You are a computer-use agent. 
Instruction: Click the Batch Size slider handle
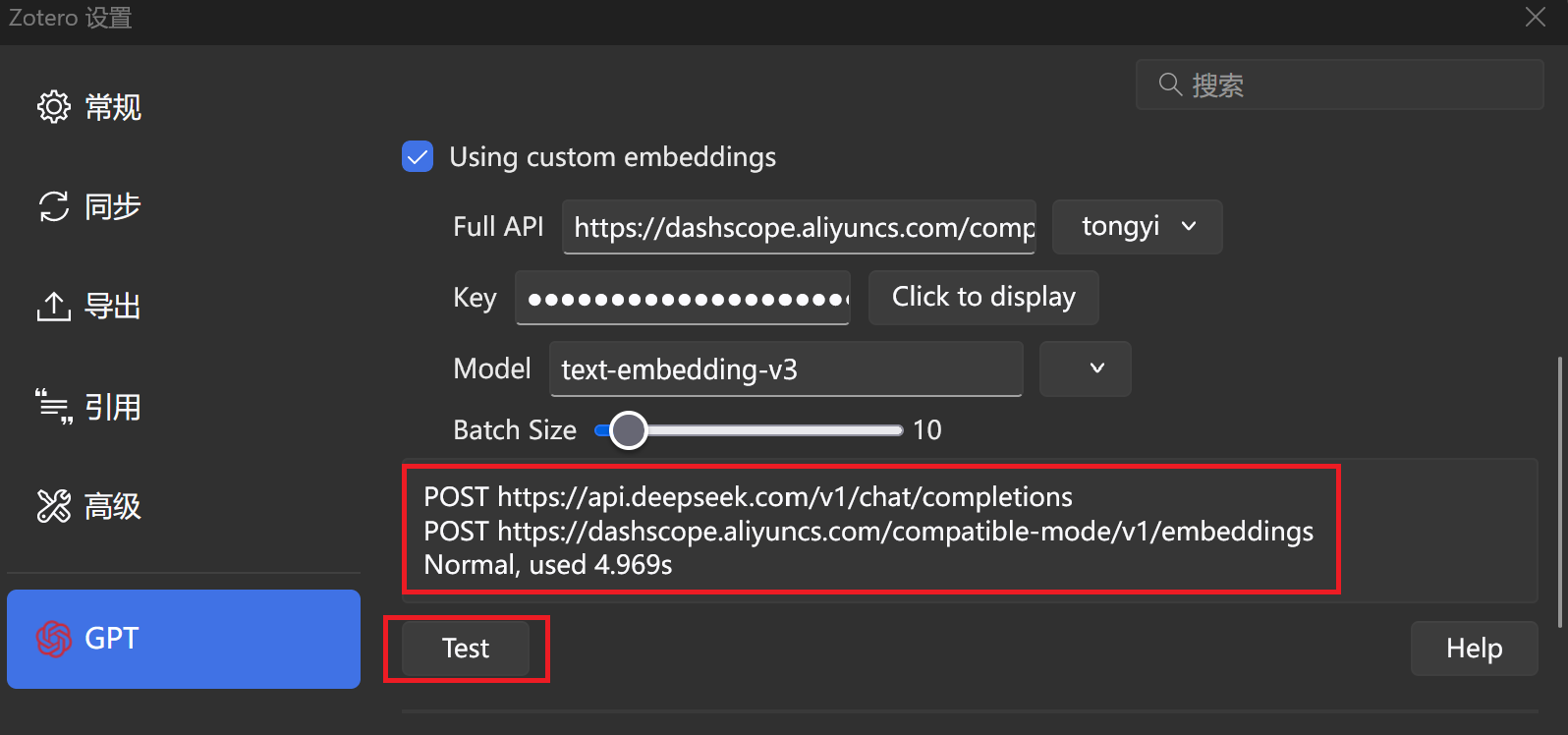click(629, 430)
